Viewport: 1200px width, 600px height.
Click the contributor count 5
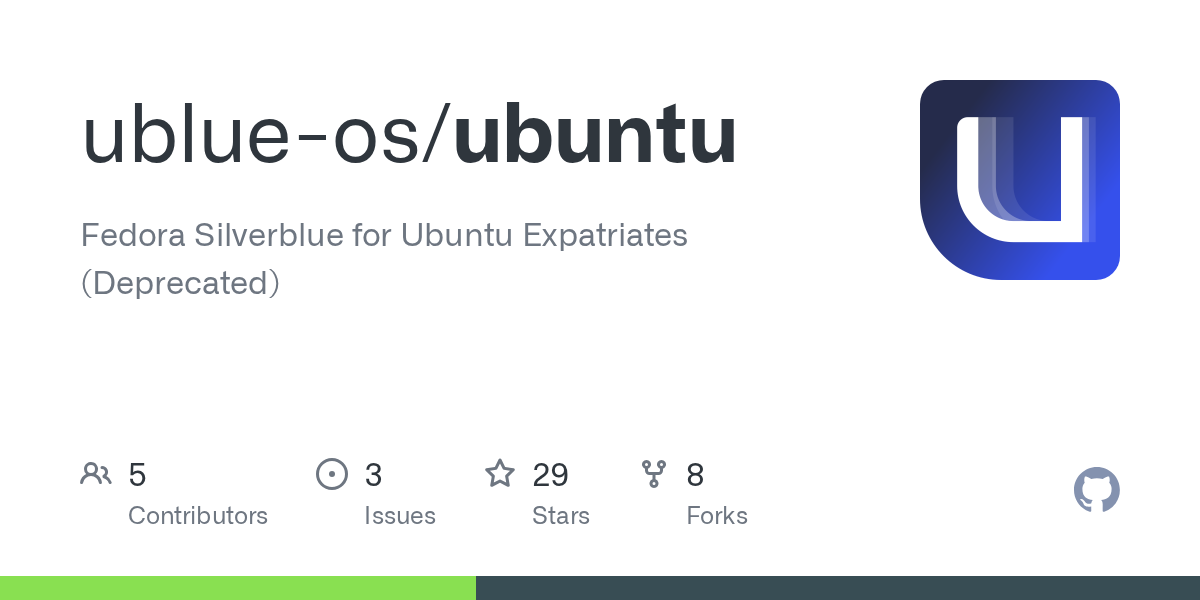138,475
